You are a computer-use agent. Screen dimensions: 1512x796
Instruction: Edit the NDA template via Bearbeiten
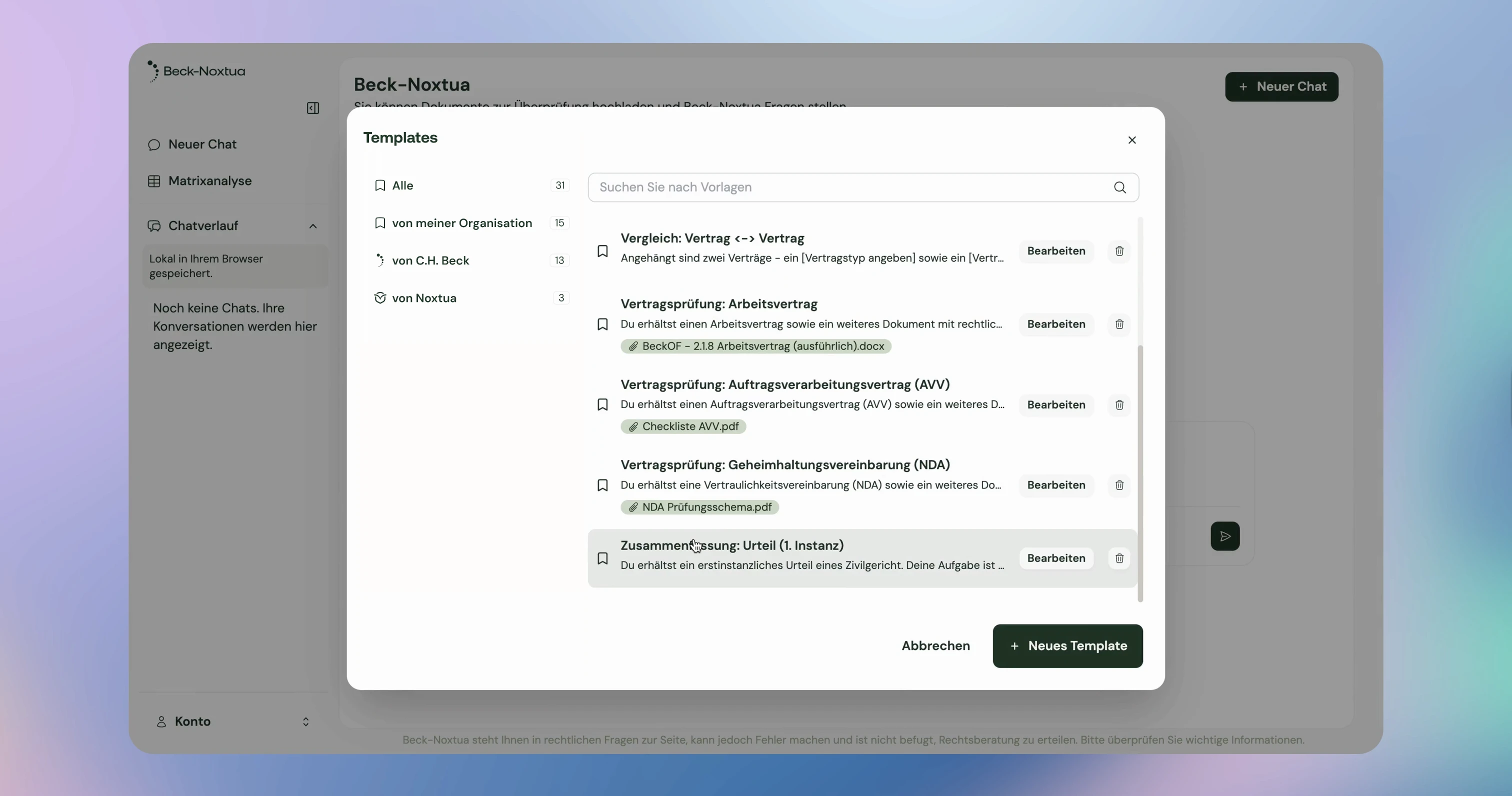tap(1055, 485)
